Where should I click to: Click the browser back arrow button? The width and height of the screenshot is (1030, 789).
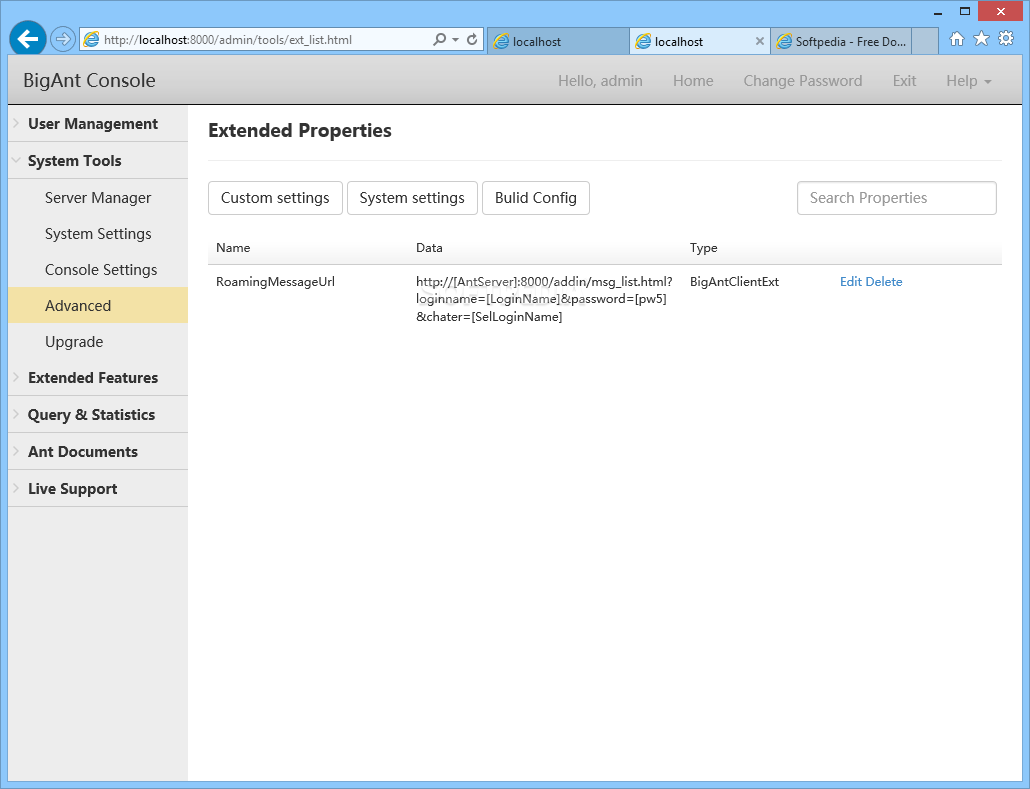28,39
